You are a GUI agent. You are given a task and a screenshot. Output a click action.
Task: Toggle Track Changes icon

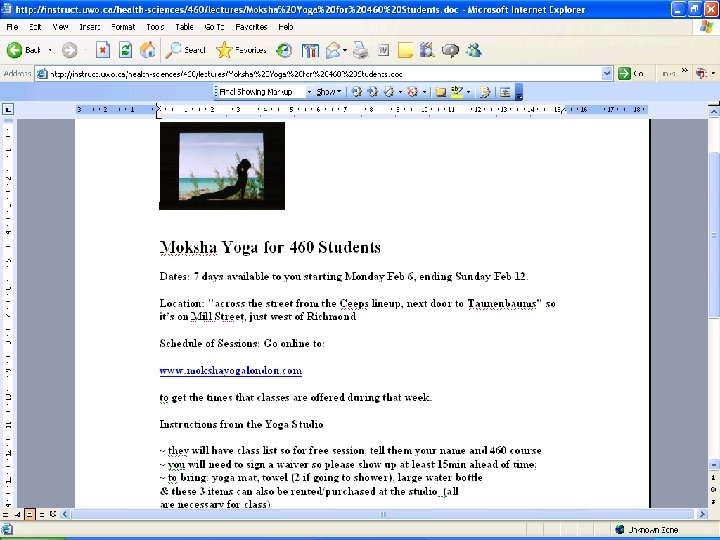(x=485, y=92)
